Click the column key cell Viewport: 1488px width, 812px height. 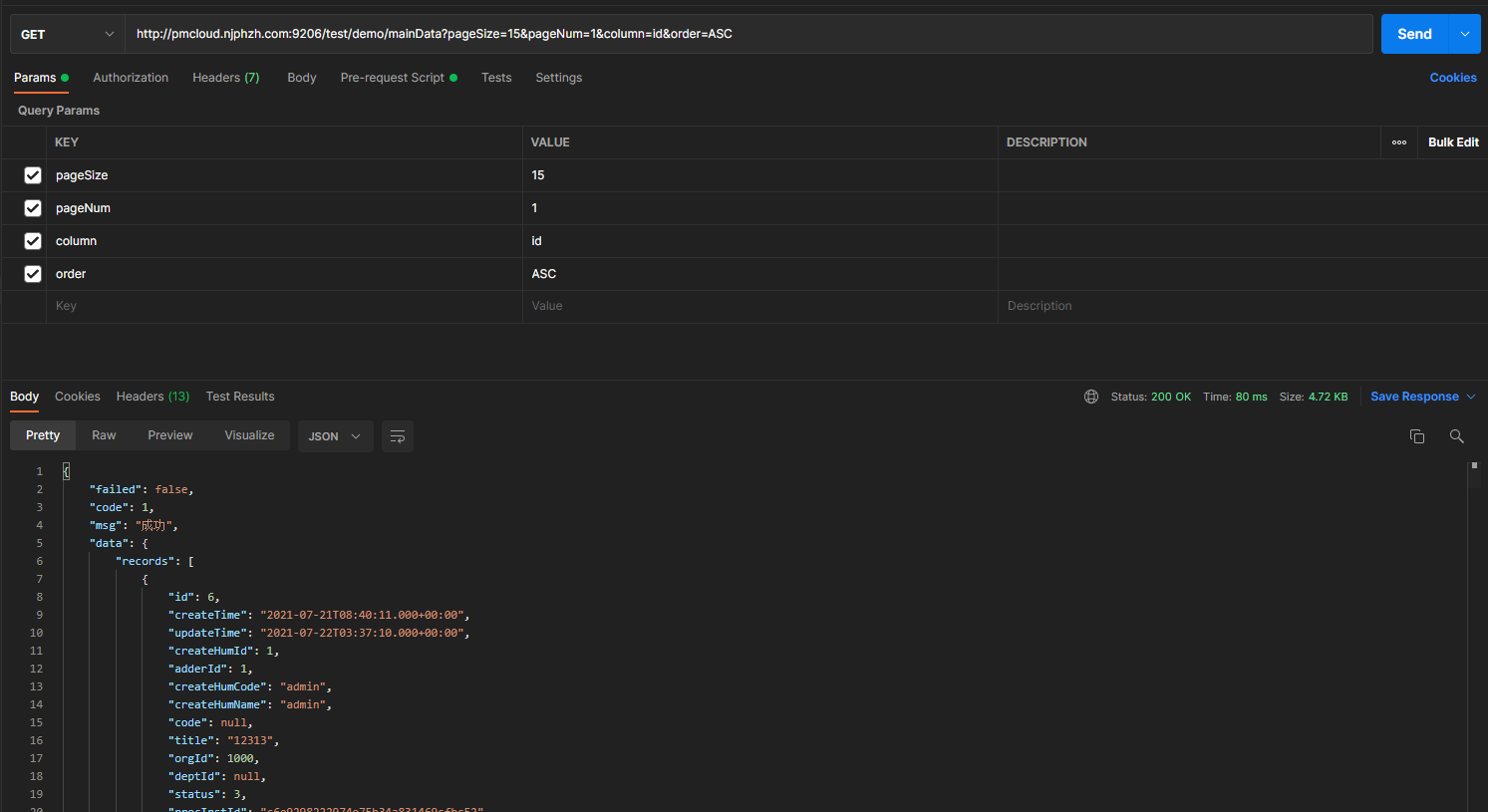click(284, 241)
